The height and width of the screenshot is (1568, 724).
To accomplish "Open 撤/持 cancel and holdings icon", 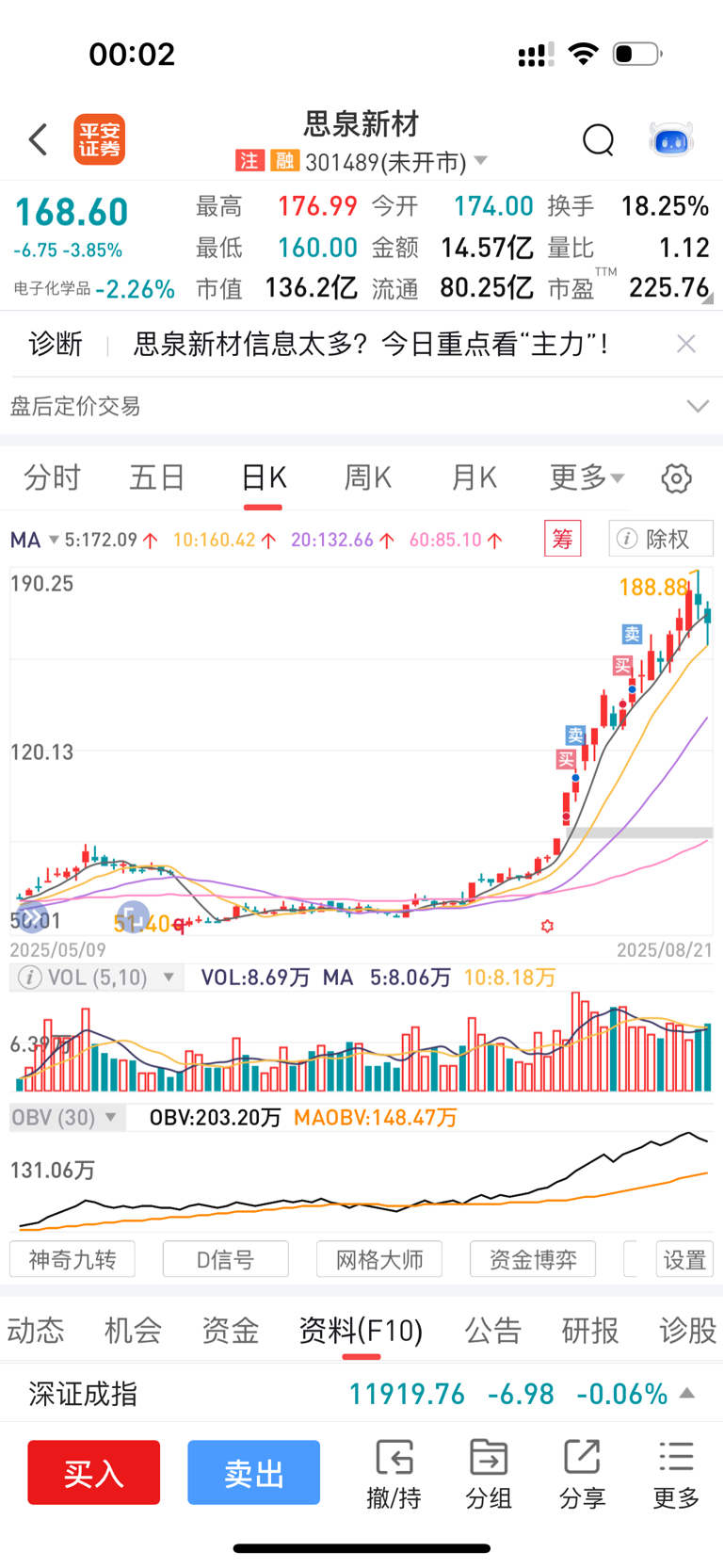I will tap(394, 1474).
